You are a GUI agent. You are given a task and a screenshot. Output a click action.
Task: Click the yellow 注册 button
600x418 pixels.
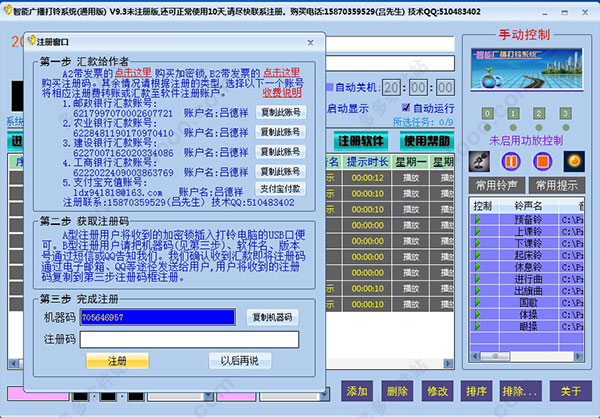(117, 361)
